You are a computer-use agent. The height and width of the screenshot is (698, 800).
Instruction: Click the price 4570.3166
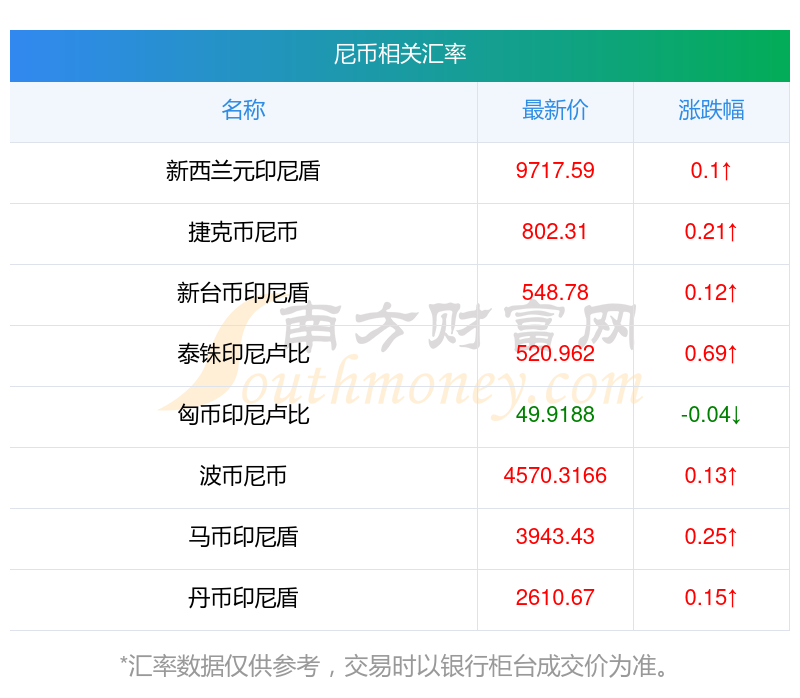point(555,476)
